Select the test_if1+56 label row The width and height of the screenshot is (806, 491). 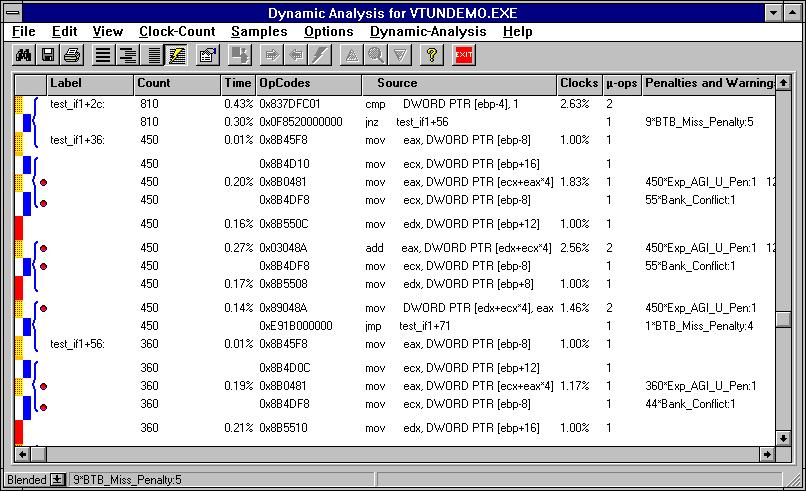(76, 344)
